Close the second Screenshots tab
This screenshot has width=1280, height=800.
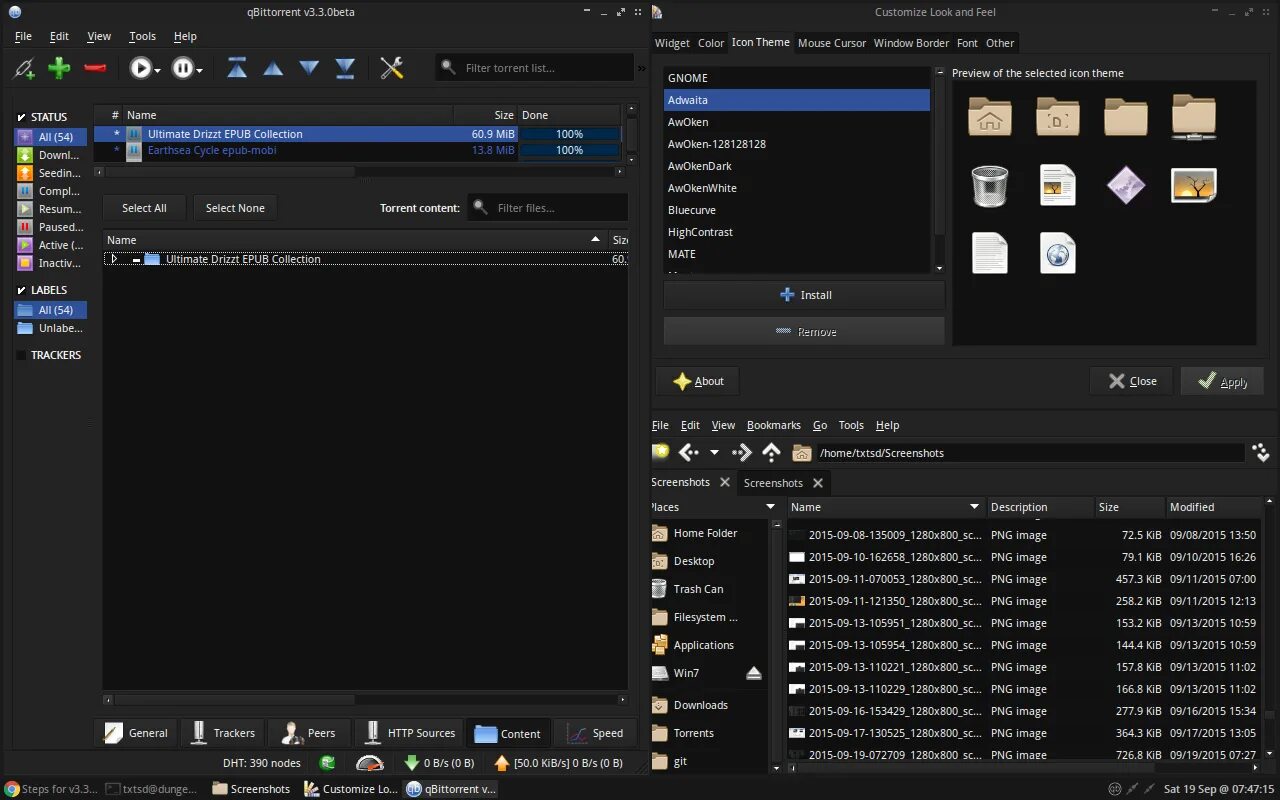(818, 483)
